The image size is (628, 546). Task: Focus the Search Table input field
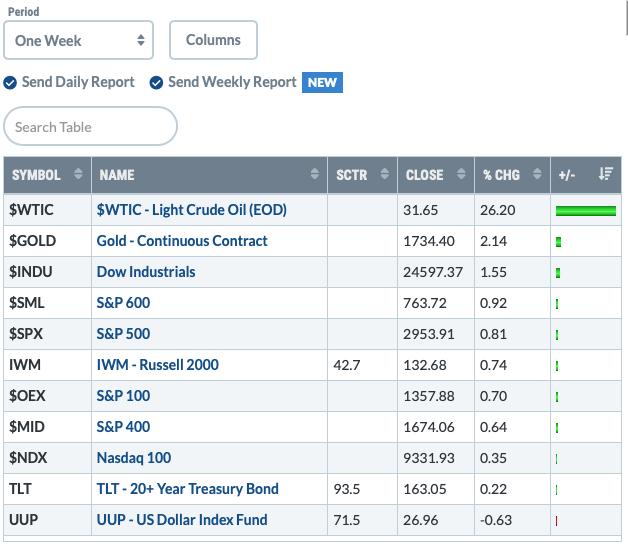pos(91,126)
